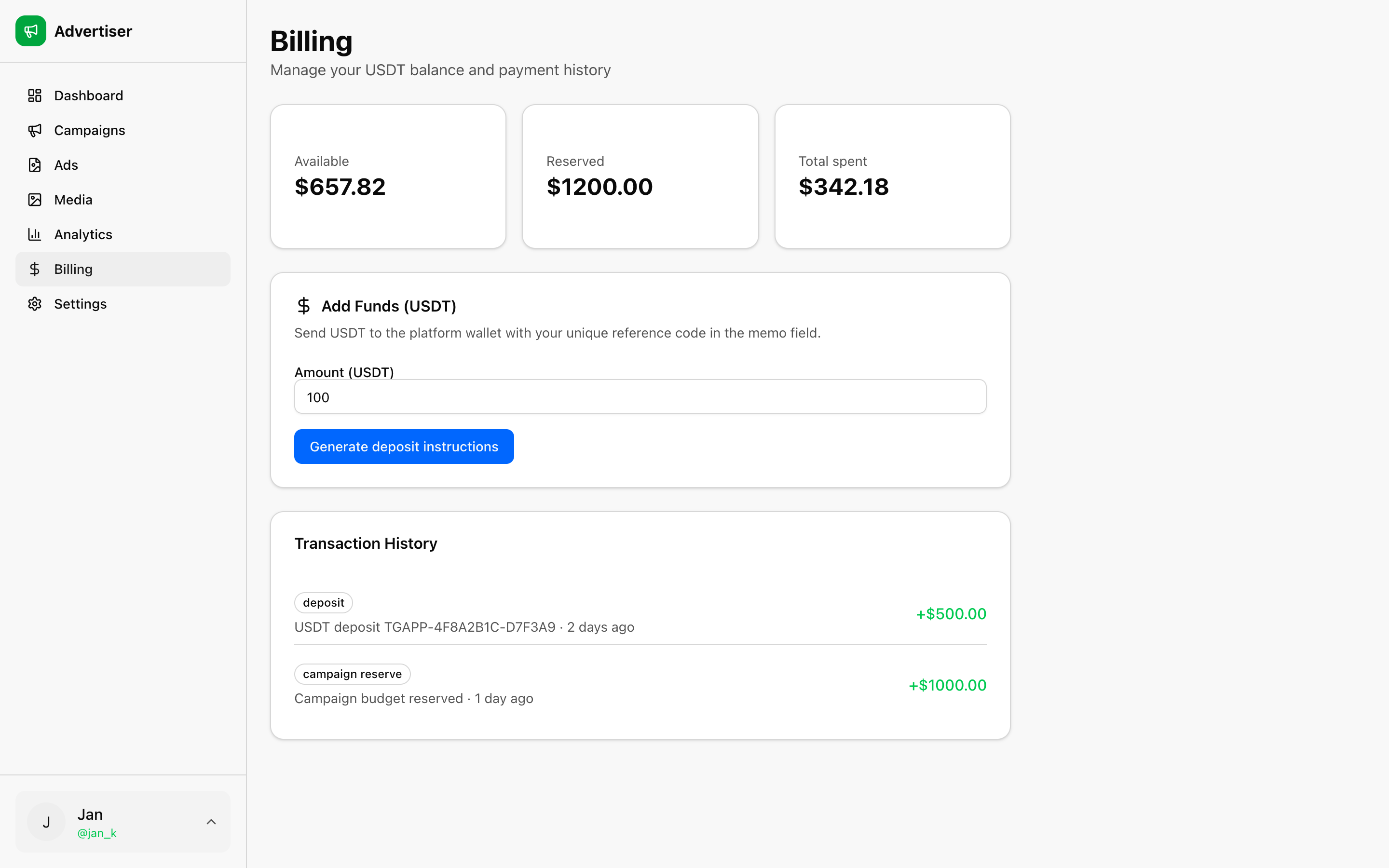Click the Media image icon

[34, 200]
